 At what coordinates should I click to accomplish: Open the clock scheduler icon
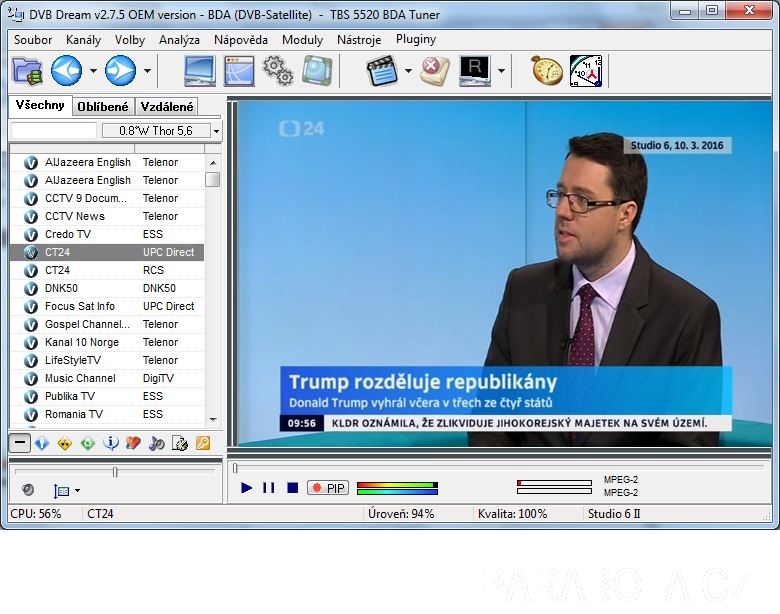point(586,71)
